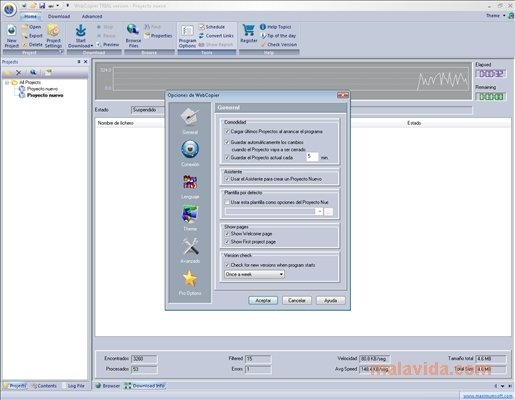This screenshot has height=400, width=515.
Task: Toggle 'Guardar el Proyecto actual cada' checkbox
Action: 227,157
